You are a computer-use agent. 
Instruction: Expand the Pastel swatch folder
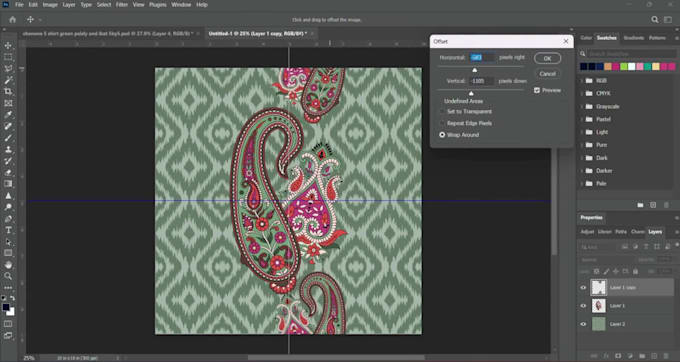point(582,119)
